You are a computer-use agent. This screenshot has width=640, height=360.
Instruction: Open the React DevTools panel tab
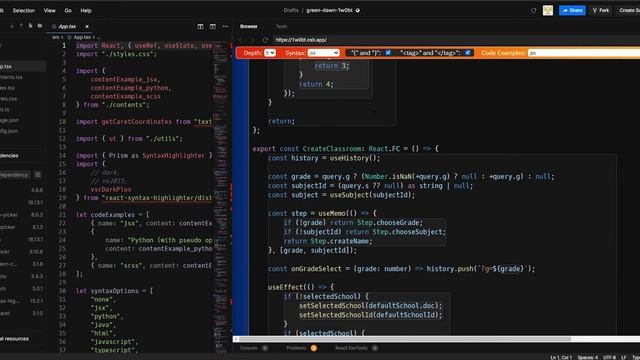pyautogui.click(x=351, y=348)
